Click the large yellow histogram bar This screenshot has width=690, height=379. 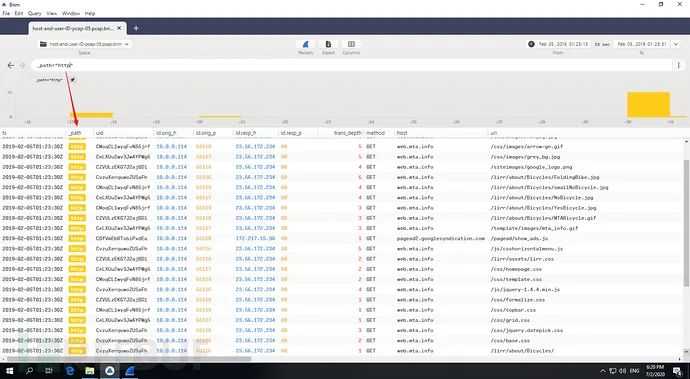click(648, 104)
